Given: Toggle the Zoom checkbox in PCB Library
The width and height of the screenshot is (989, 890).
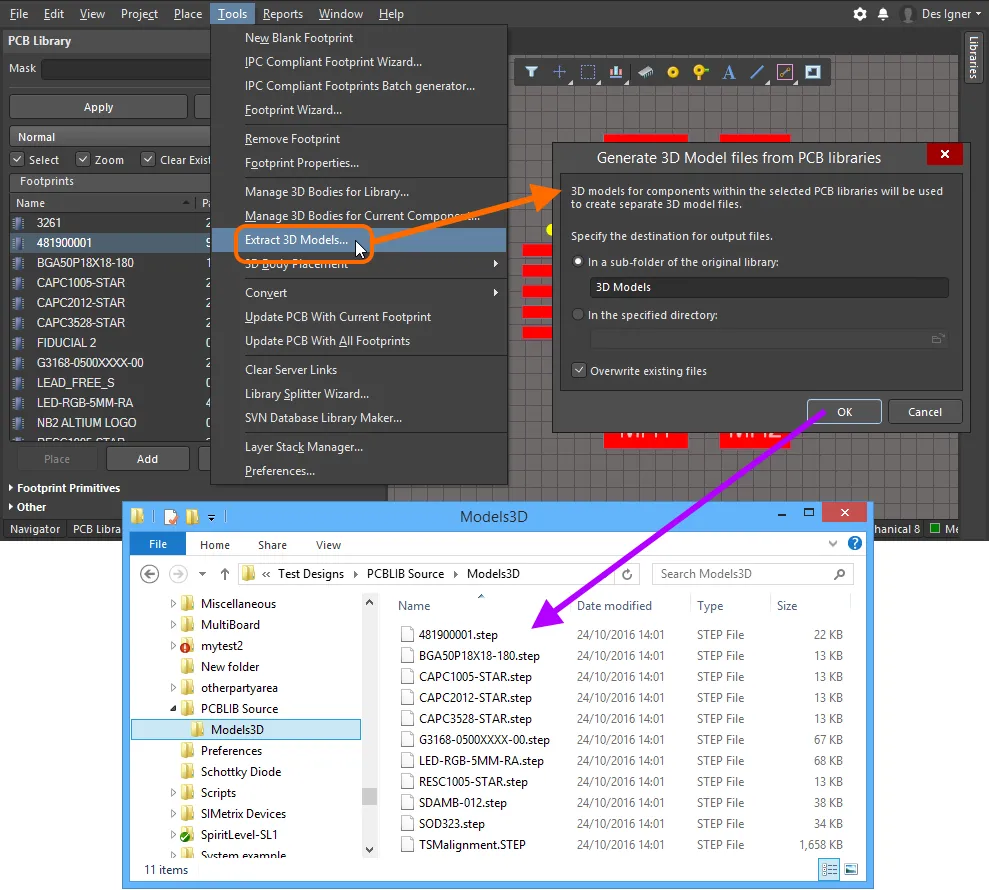Looking at the screenshot, I should tap(83, 160).
